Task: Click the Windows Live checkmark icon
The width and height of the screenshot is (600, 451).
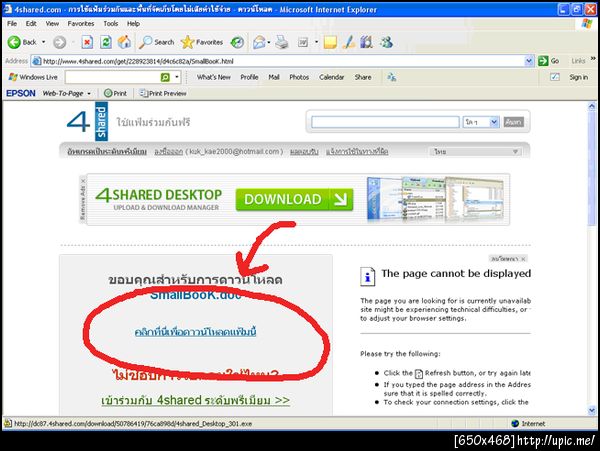Action: click(554, 77)
